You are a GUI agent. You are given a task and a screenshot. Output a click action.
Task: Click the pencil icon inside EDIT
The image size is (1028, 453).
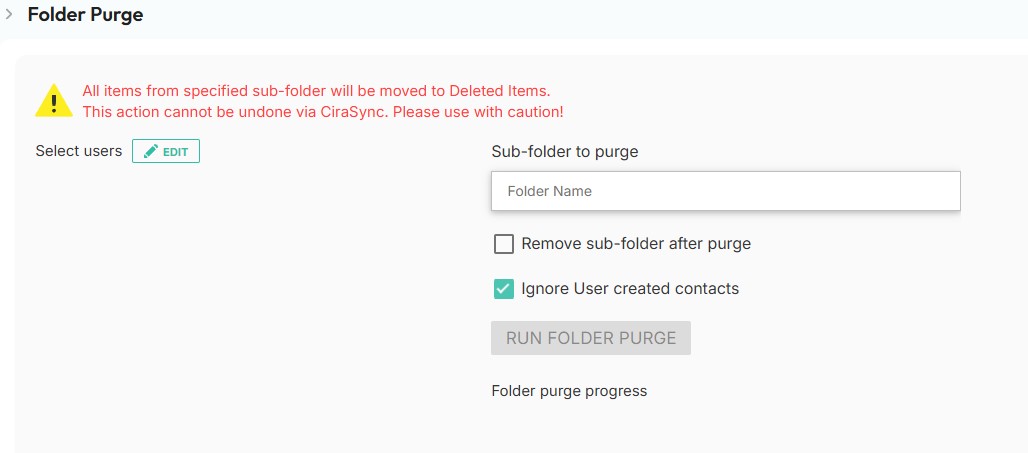(151, 151)
